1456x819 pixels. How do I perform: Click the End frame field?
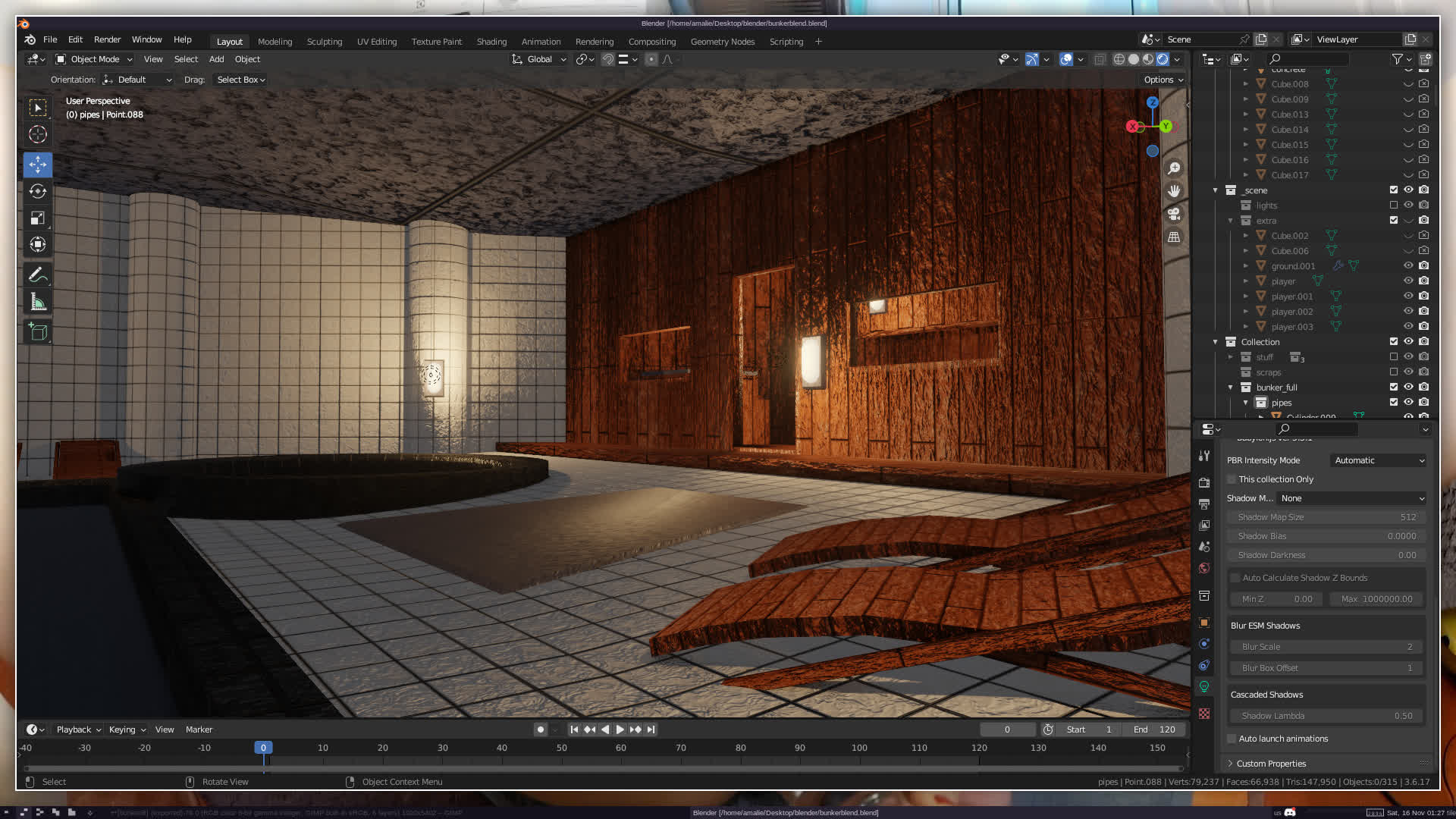[x=1155, y=730]
